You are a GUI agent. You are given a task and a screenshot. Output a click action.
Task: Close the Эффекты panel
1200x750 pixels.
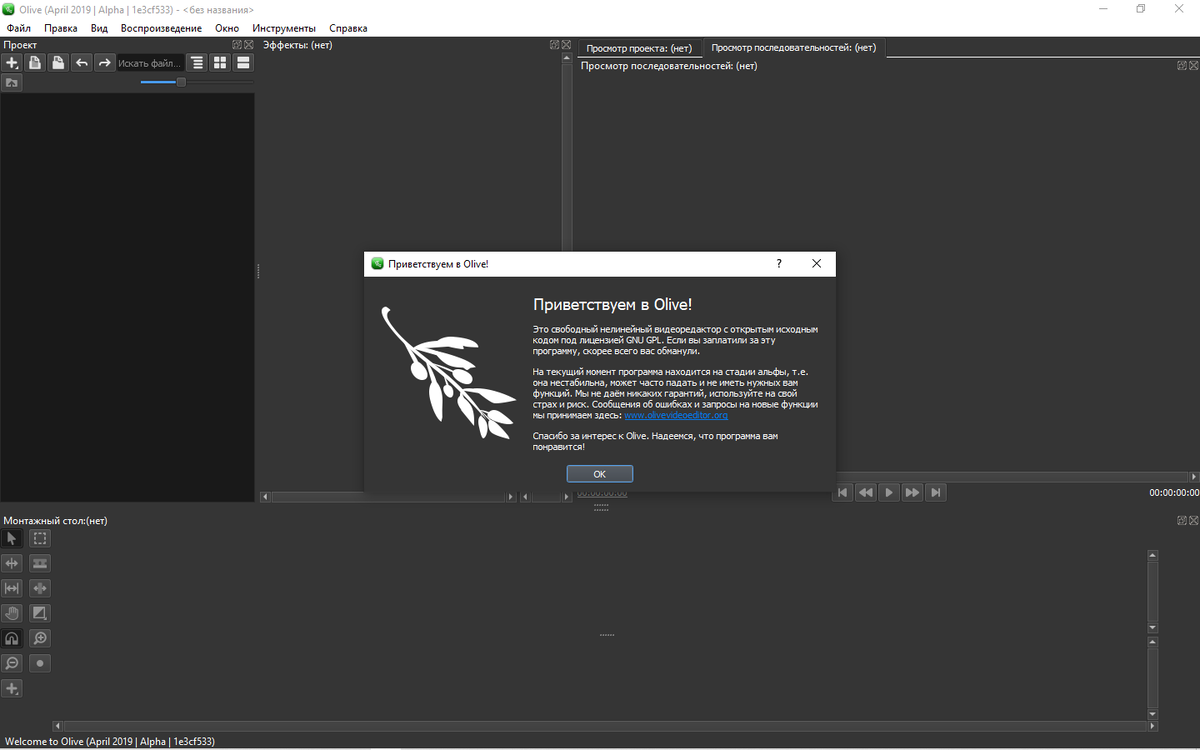pos(565,45)
